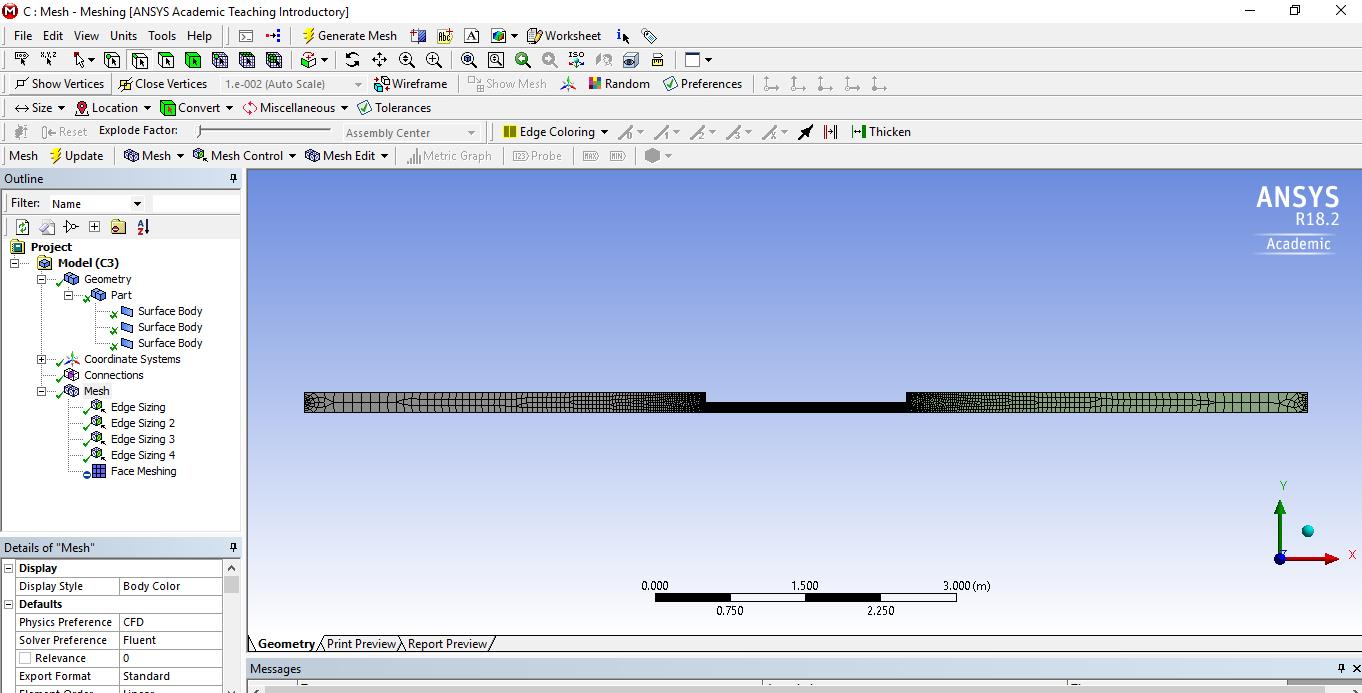Click the Label coordinates X,Y,Z icon
Screen dimensions: 1362x693
tap(48, 60)
